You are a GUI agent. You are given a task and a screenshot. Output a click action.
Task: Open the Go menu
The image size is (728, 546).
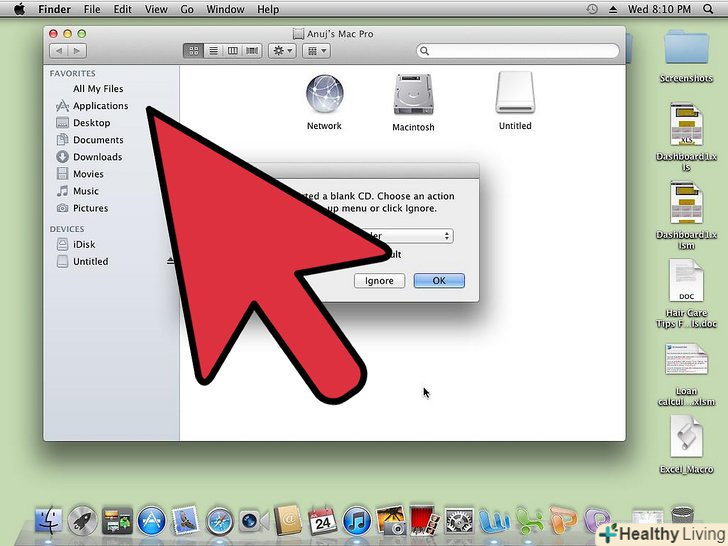(x=187, y=9)
